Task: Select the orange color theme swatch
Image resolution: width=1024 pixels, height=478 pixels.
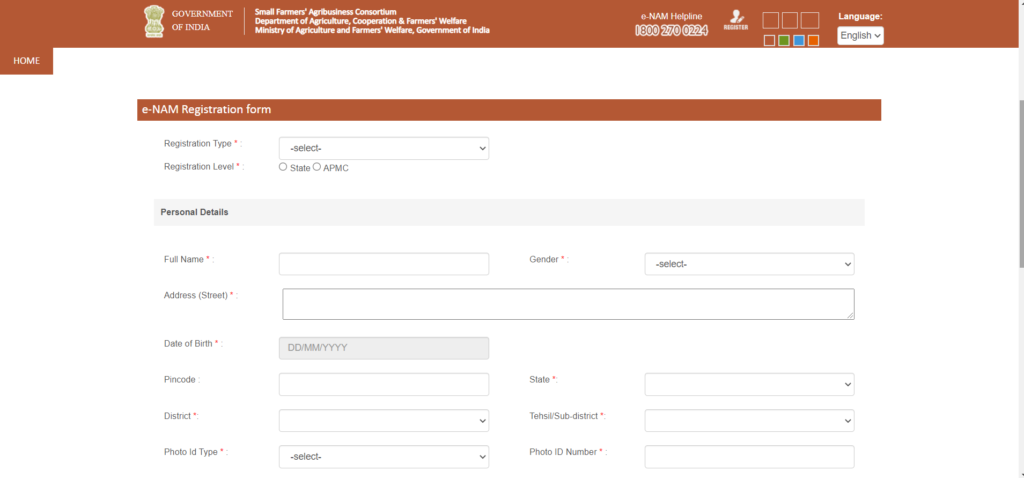Action: coord(813,40)
